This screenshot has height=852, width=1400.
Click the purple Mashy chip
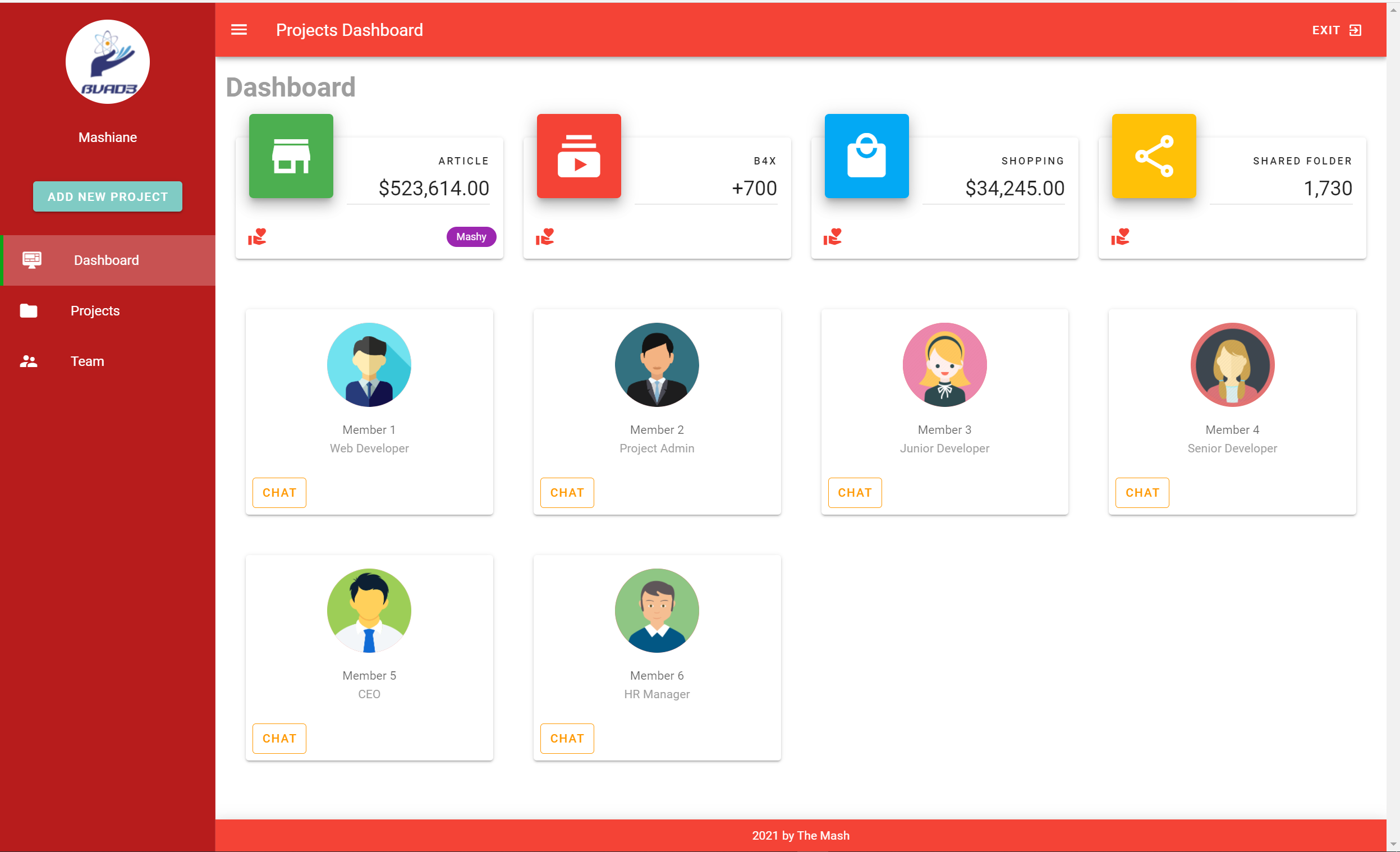471,237
